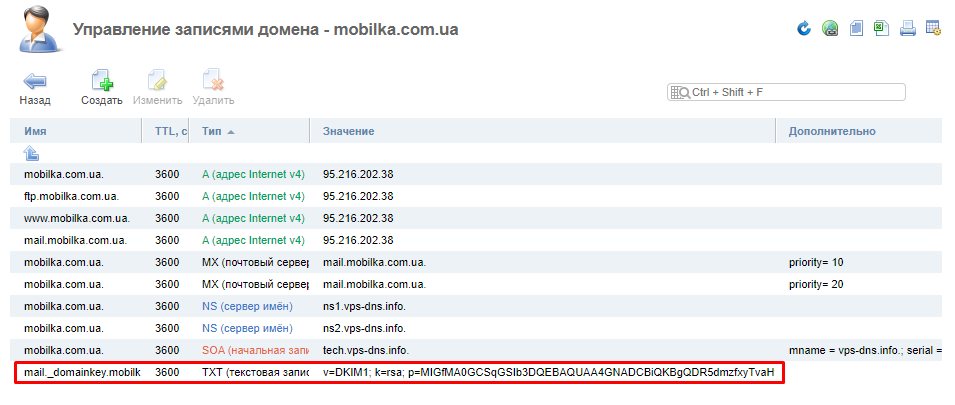Click TTL 3600 in the SOA record row

click(x=167, y=350)
